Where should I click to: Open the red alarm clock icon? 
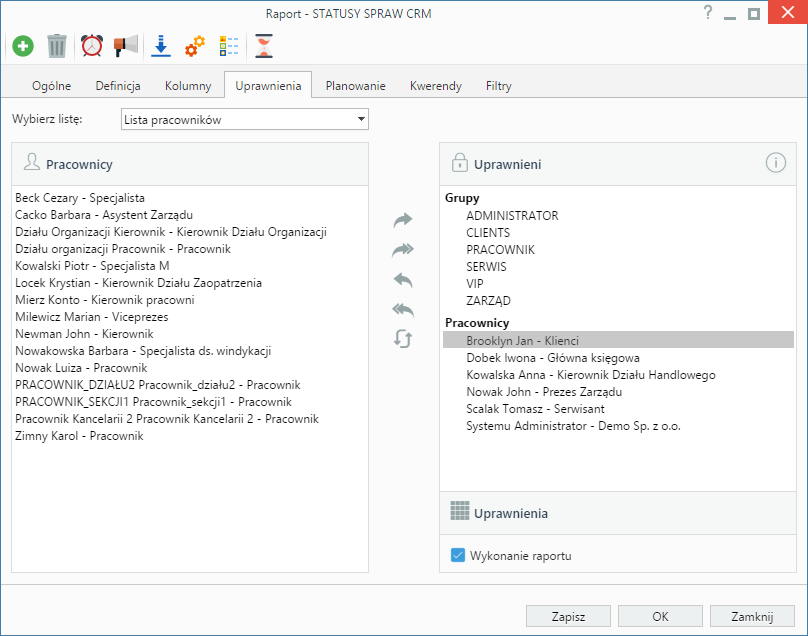(x=92, y=46)
